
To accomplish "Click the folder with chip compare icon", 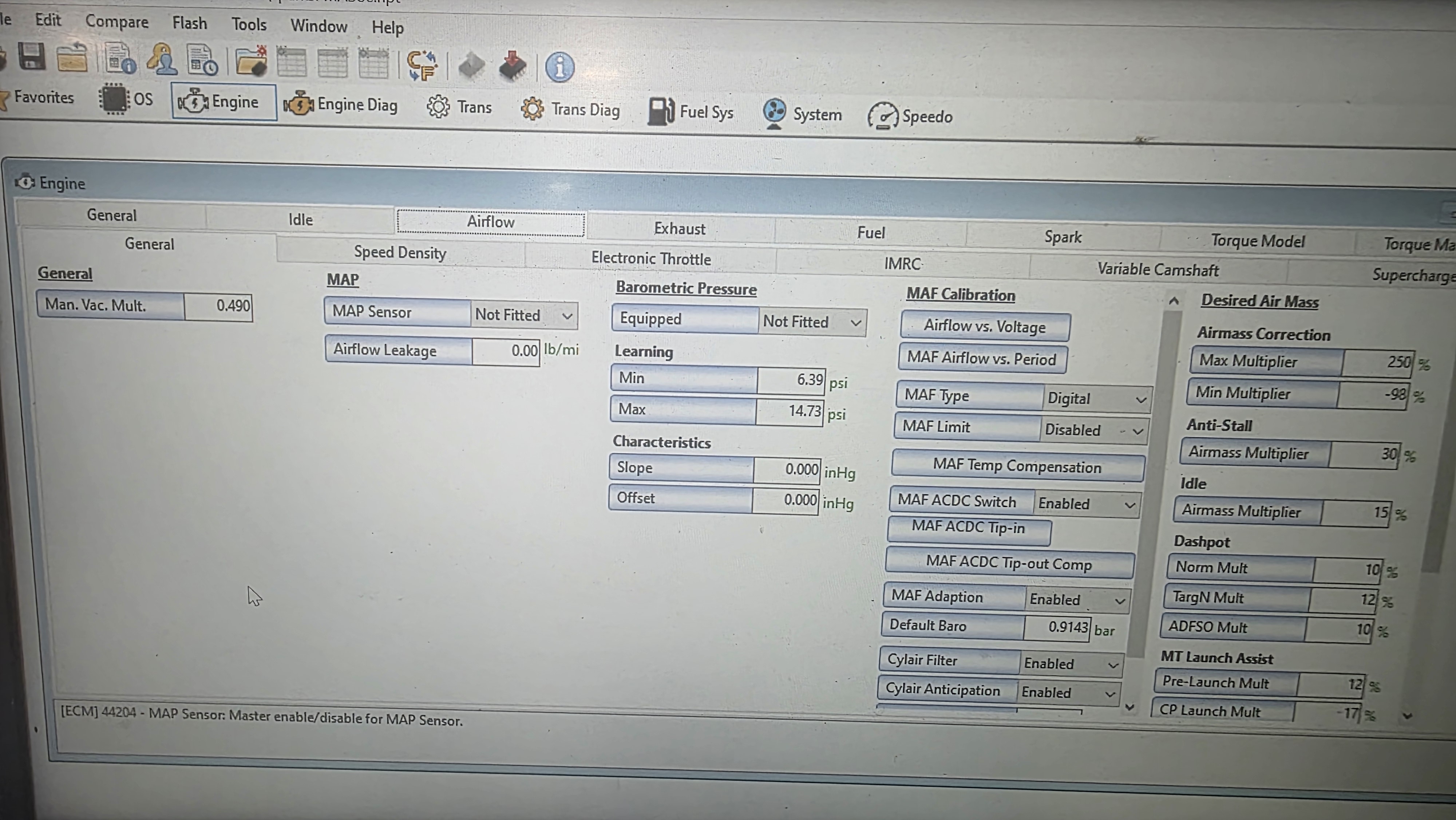I will [x=251, y=61].
